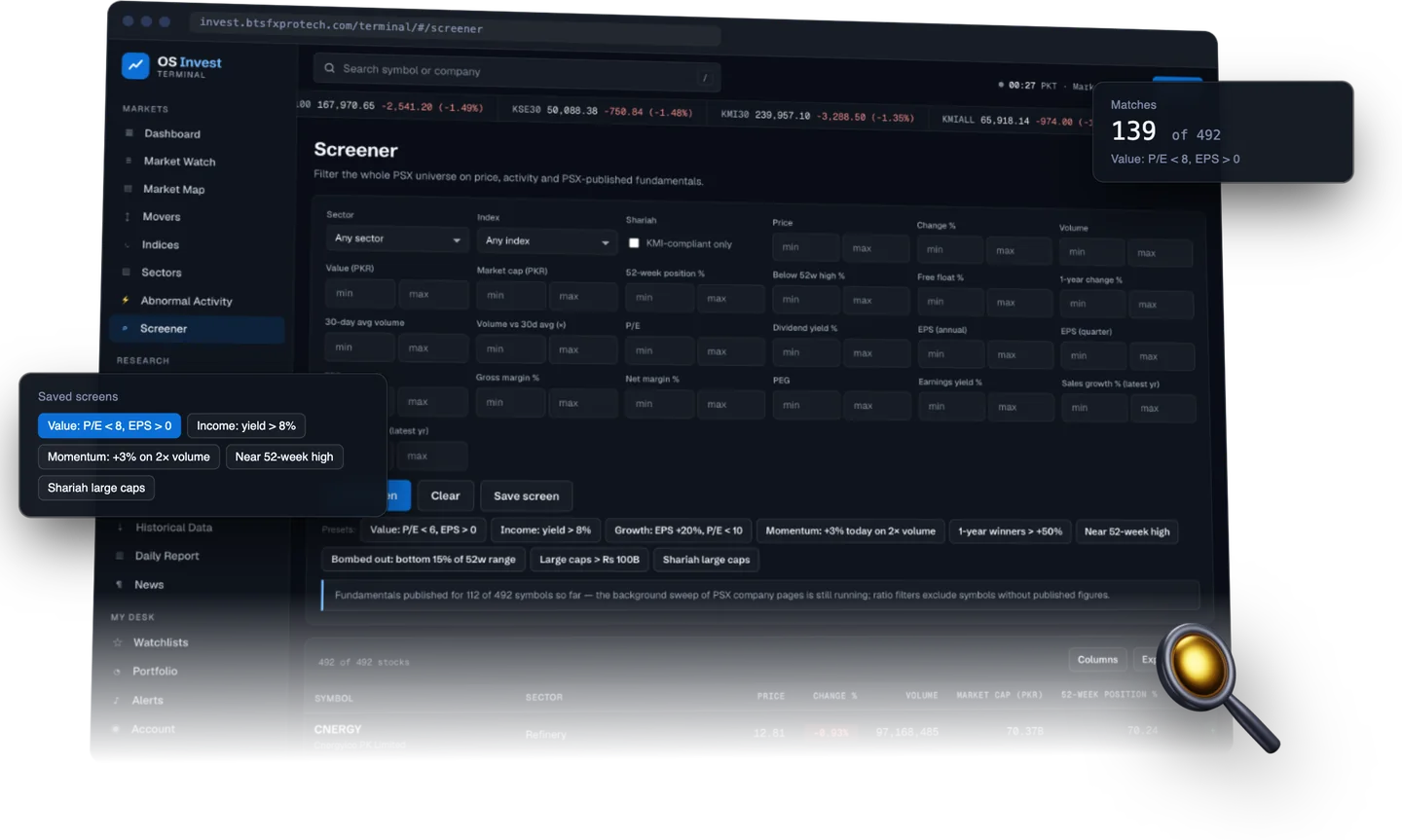
Task: Open Alerts in the sidebar
Action: tap(147, 700)
